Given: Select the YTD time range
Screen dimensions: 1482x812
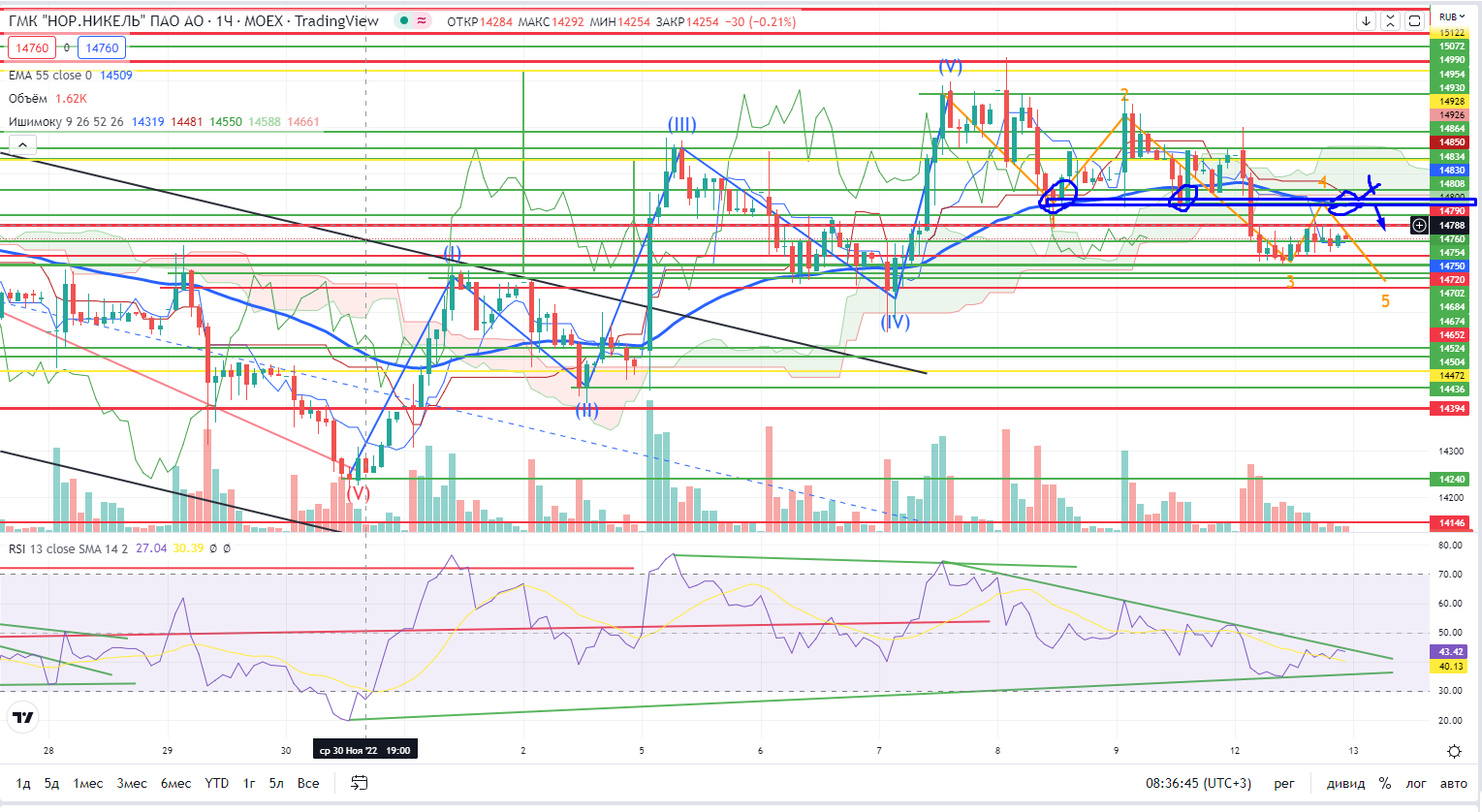Looking at the screenshot, I should point(216,783).
